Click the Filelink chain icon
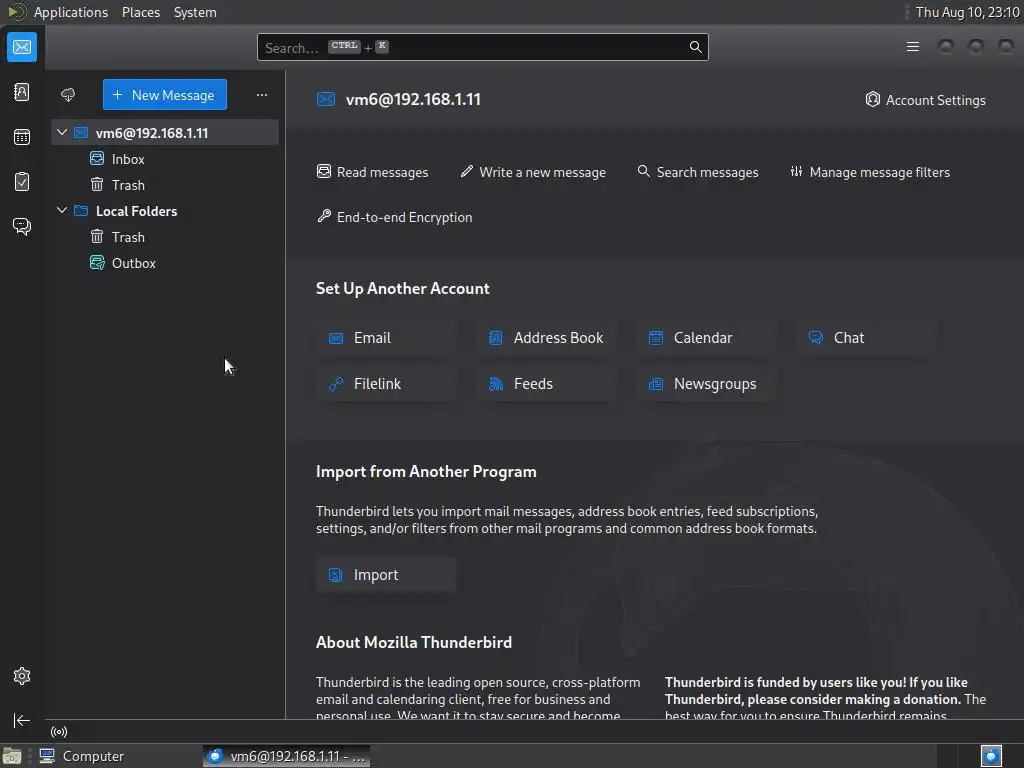This screenshot has height=768, width=1024. tap(336, 383)
